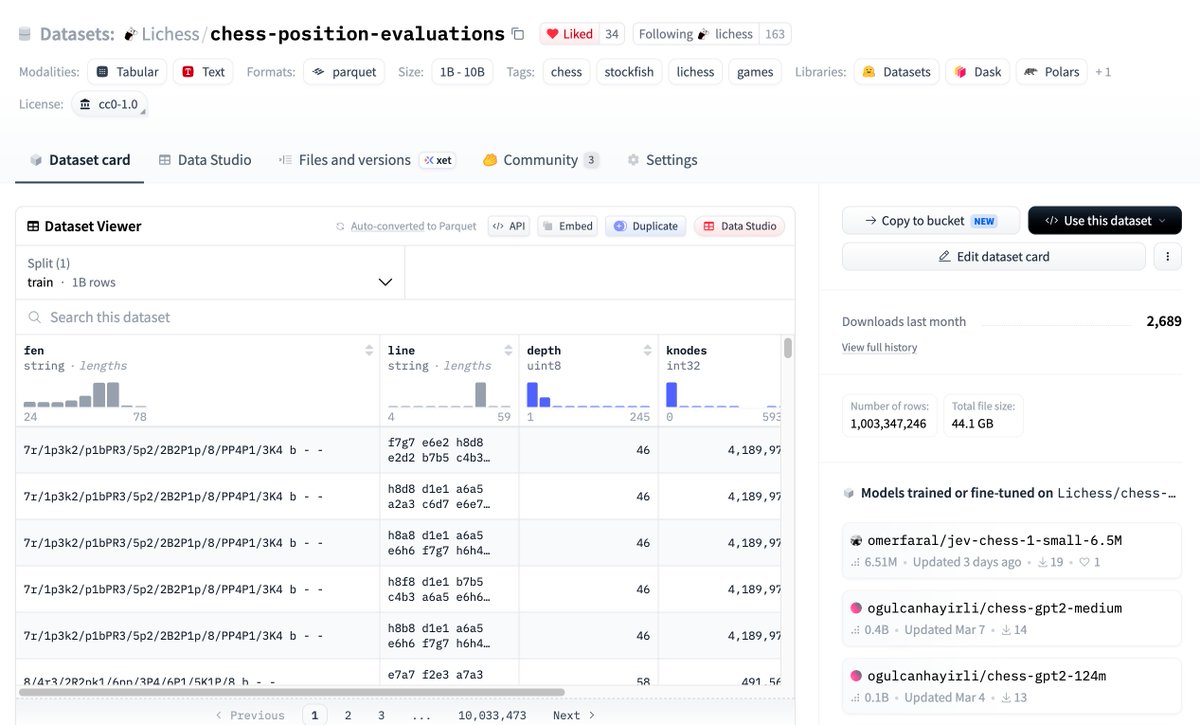Sort by the fen column

click(x=371, y=350)
